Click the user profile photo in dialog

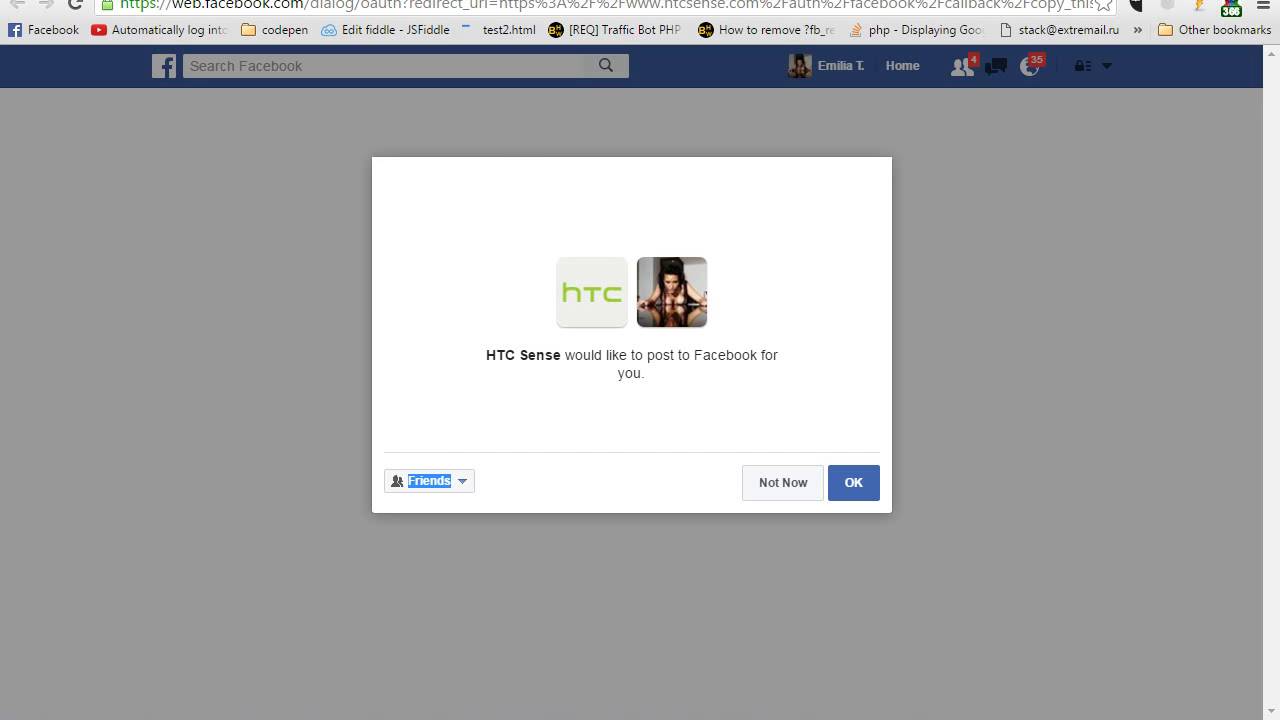[672, 292]
